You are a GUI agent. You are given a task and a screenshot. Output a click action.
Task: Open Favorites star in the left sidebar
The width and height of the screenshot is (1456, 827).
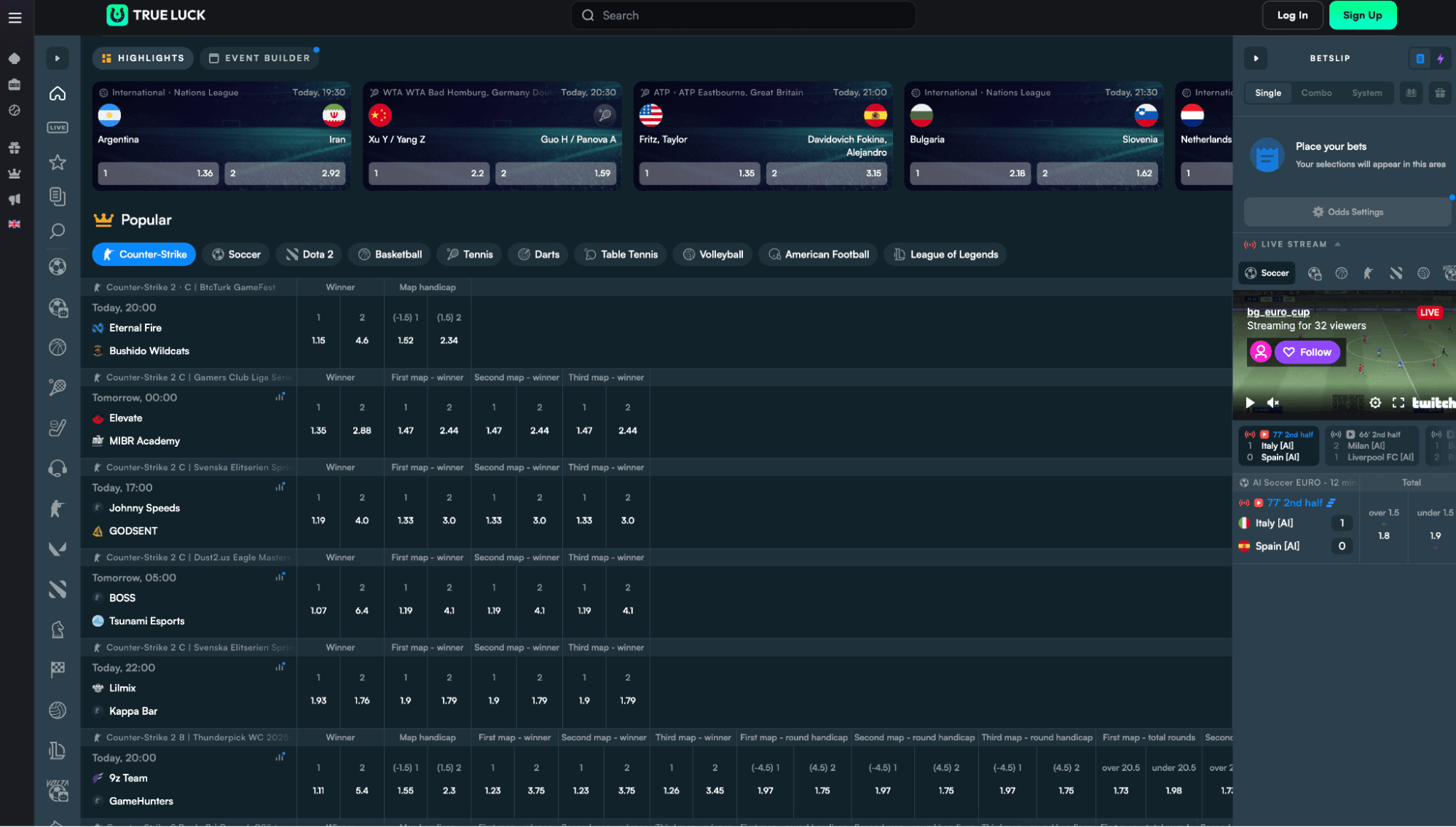[x=58, y=162]
